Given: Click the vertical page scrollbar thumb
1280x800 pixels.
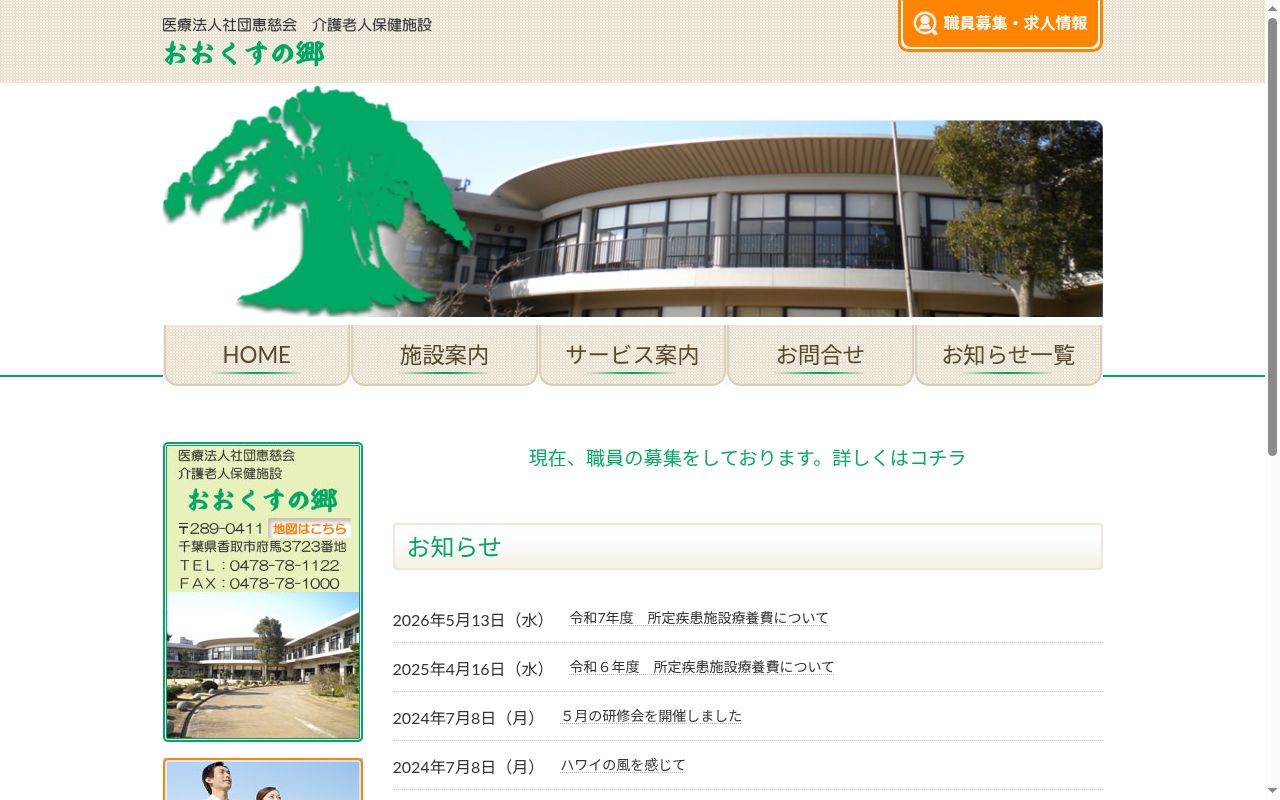Looking at the screenshot, I should 1272,238.
